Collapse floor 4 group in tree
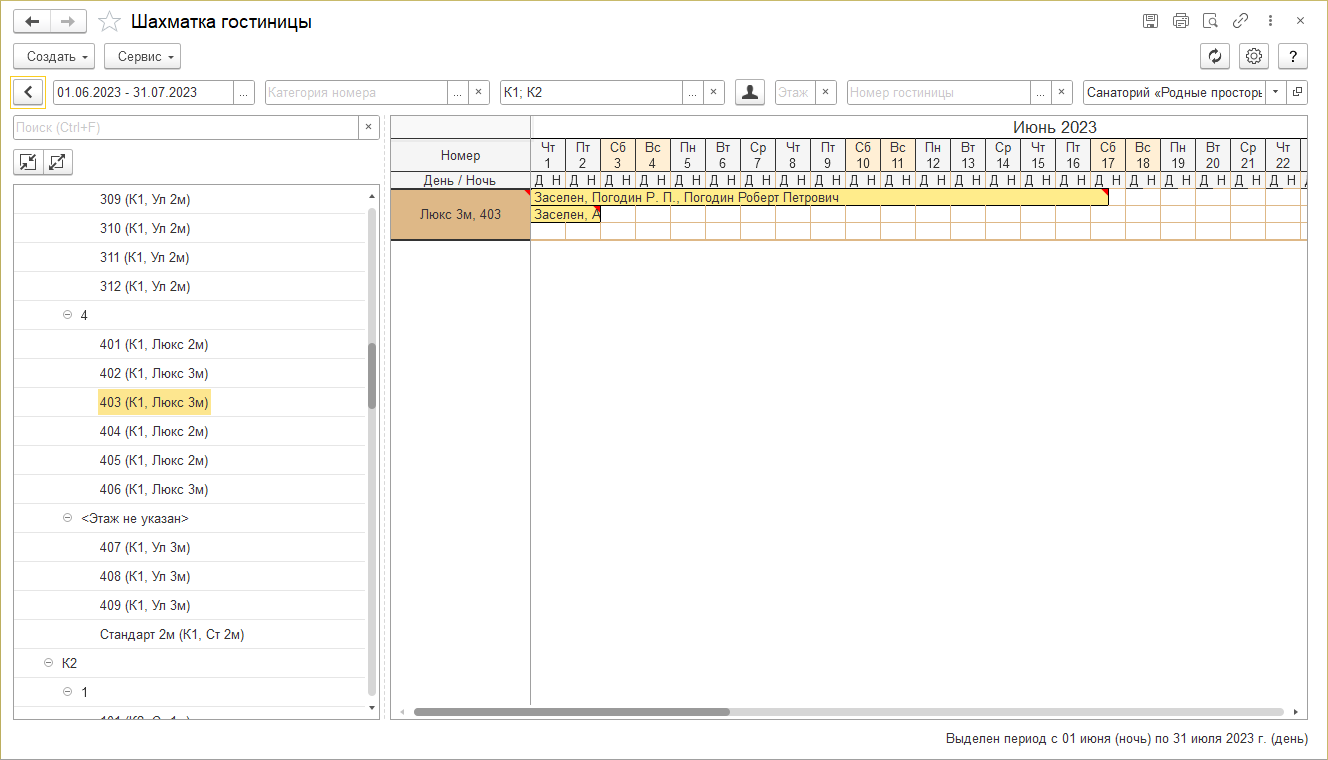The height and width of the screenshot is (760, 1328). point(68,315)
